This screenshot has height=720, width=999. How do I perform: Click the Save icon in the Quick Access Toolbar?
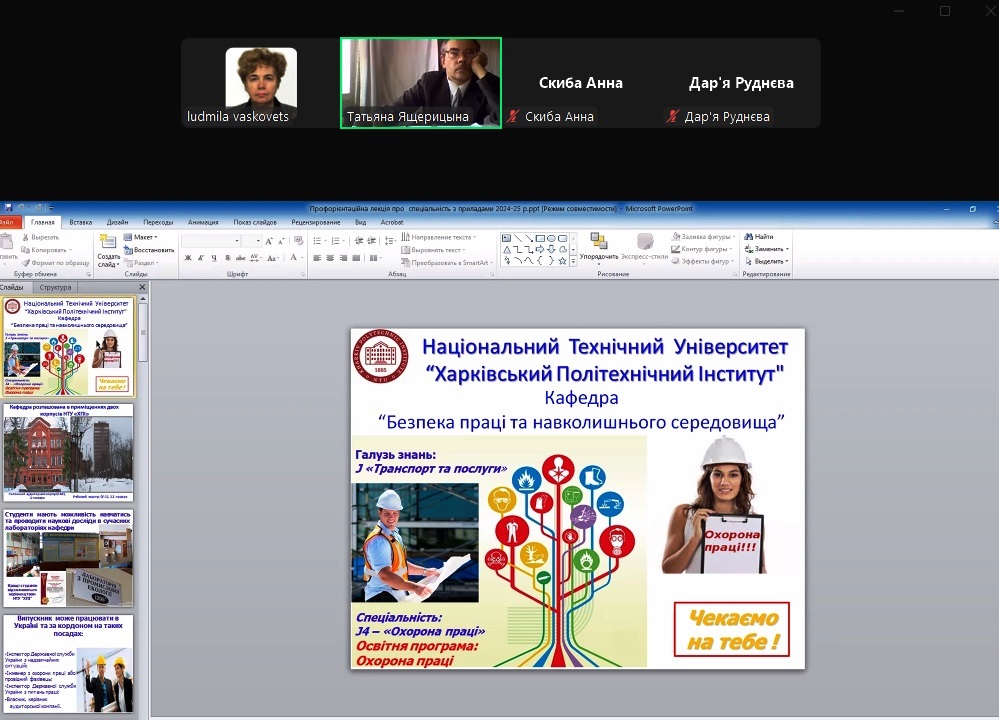[9, 208]
